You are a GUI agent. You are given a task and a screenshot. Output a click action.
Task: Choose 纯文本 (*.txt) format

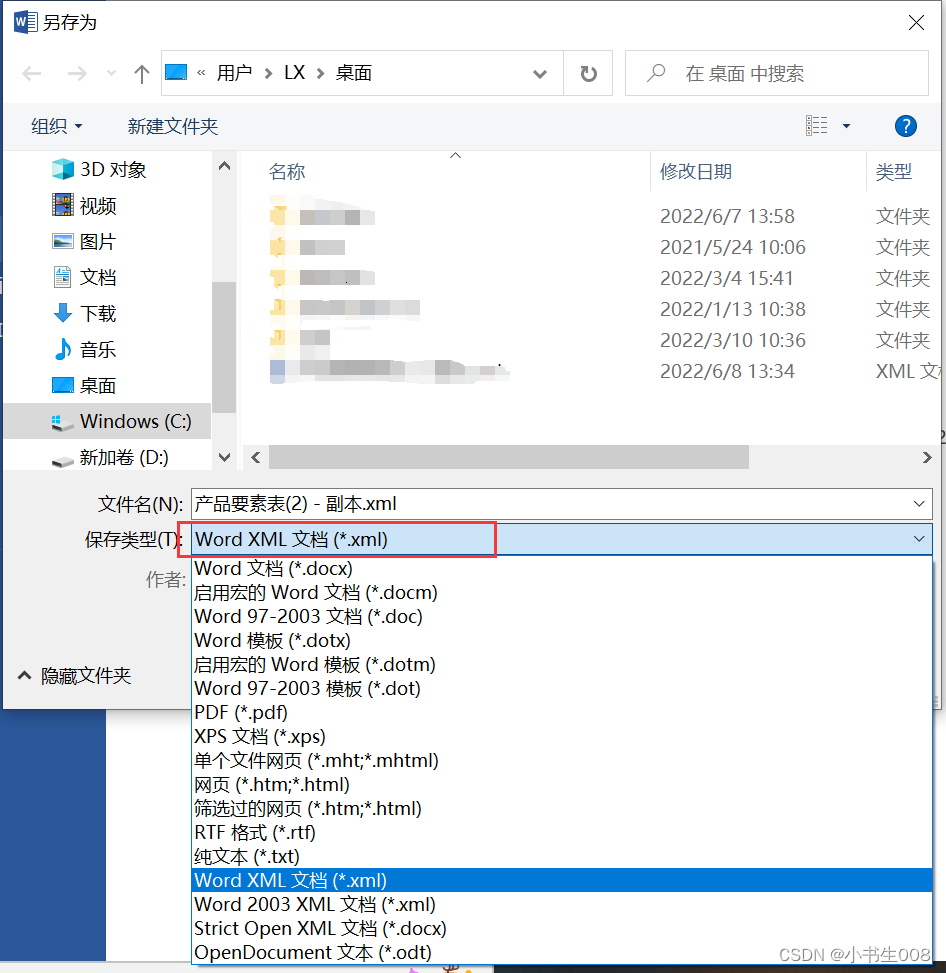click(x=562, y=856)
